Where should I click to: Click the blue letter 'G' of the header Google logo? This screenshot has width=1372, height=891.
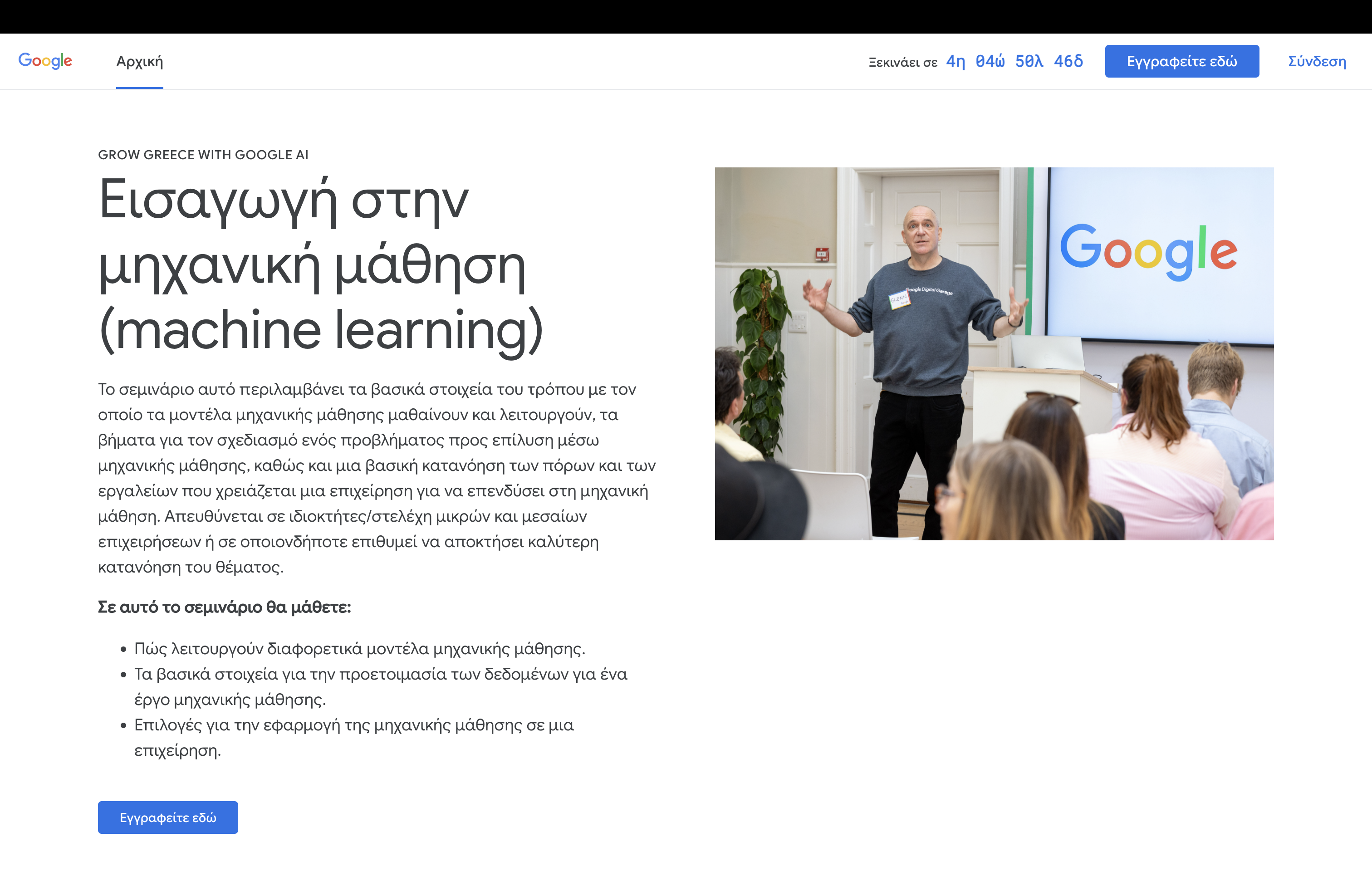tap(25, 60)
